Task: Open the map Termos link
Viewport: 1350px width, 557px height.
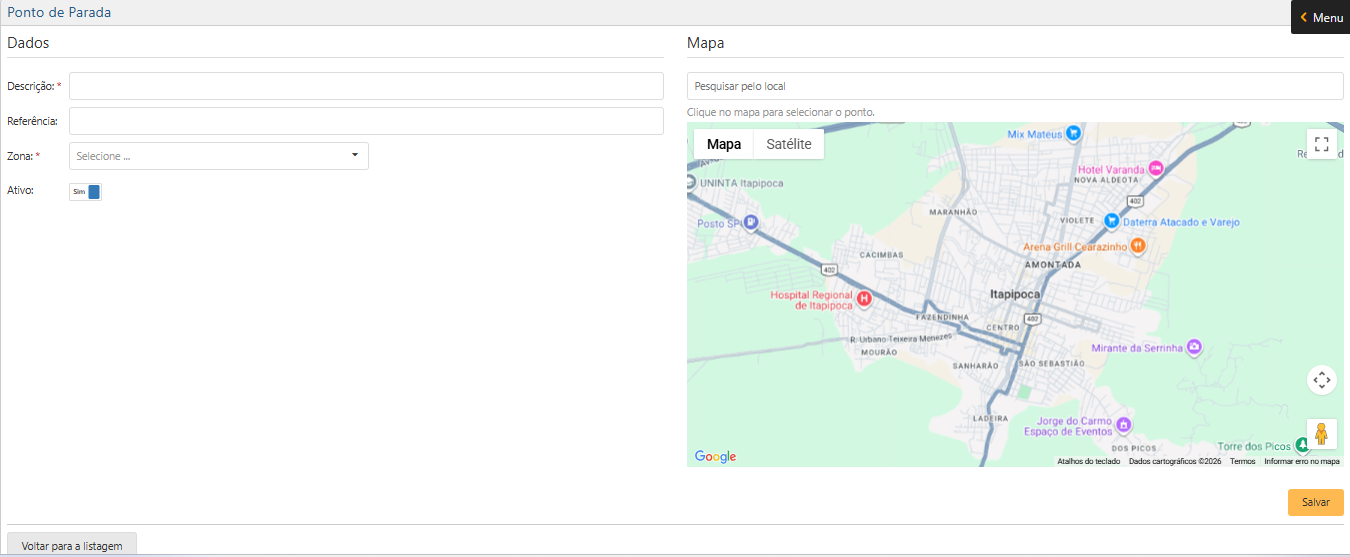Action: pos(1242,461)
